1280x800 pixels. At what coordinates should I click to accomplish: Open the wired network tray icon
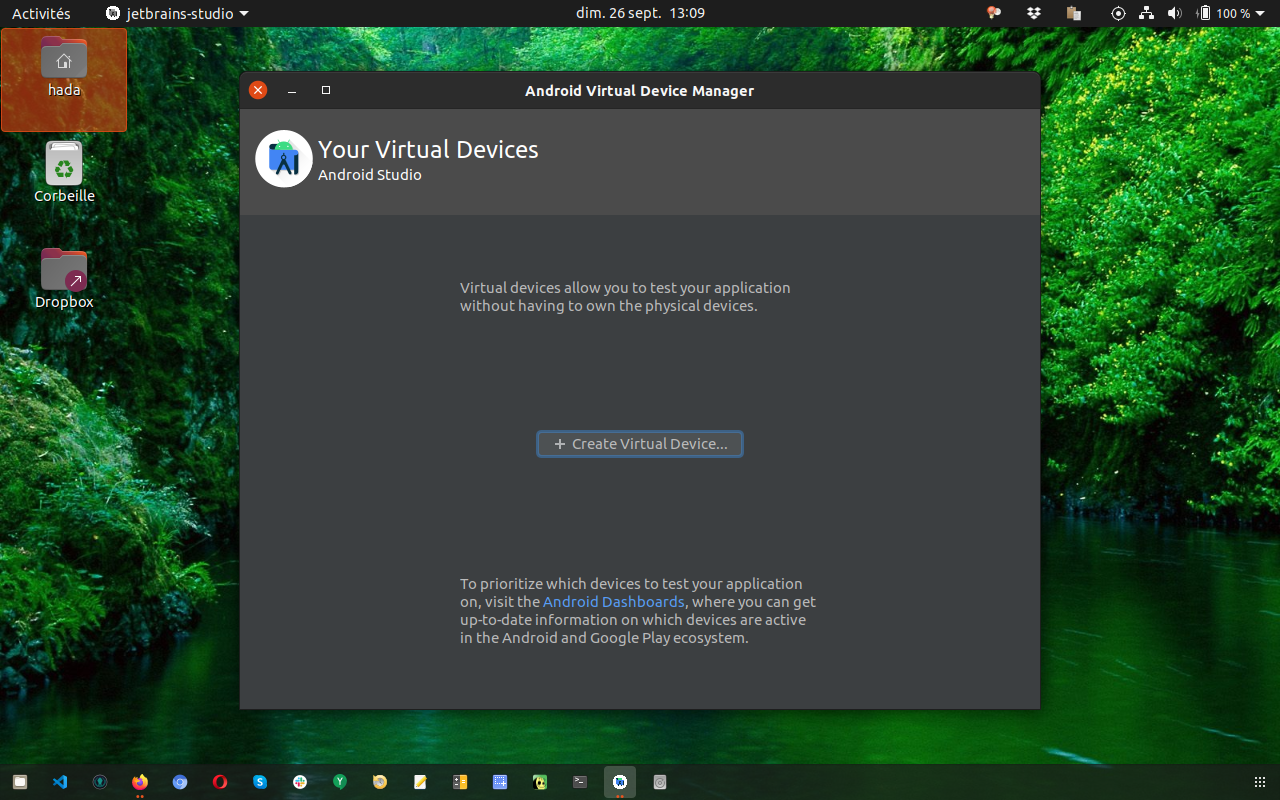[1147, 13]
